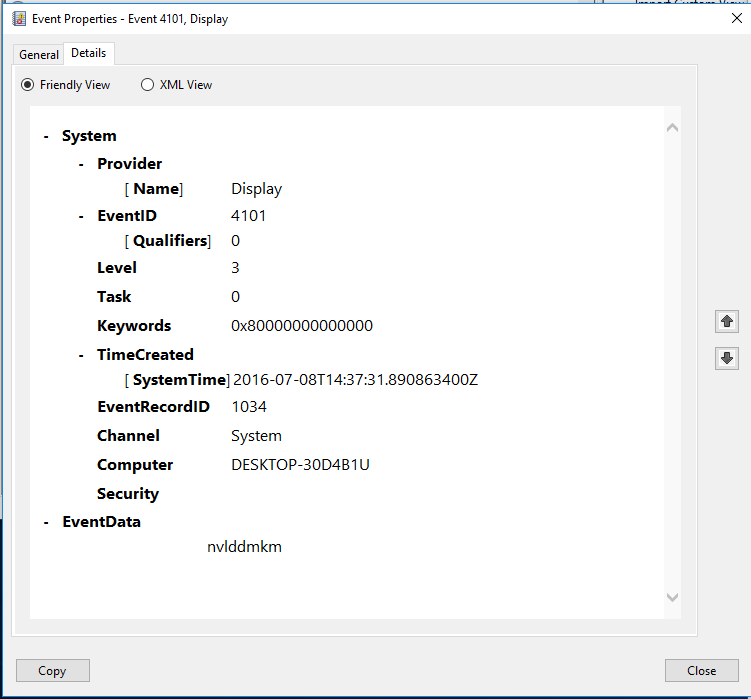This screenshot has width=751, height=699.
Task: Switch to the General tab
Action: [39, 55]
